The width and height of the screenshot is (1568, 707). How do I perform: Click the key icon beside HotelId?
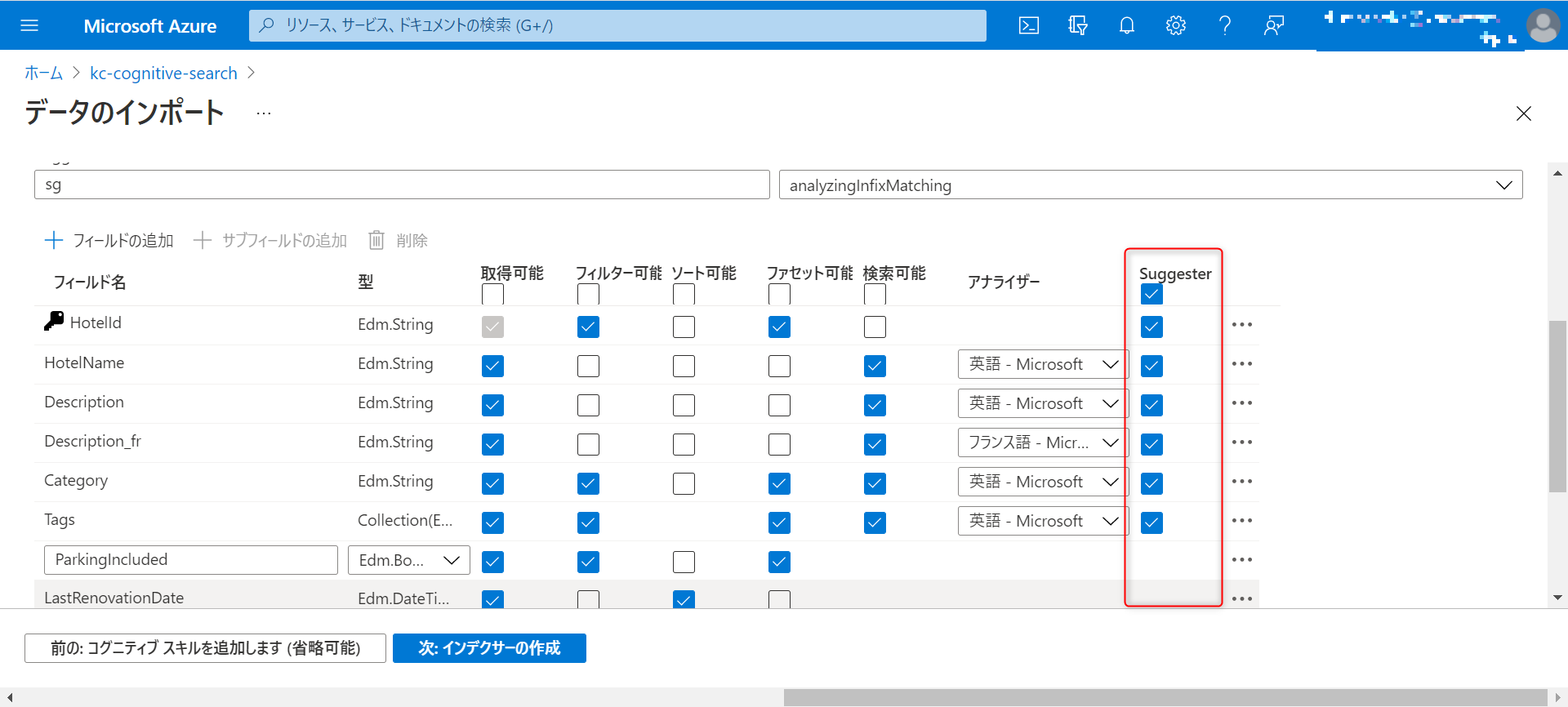click(54, 322)
